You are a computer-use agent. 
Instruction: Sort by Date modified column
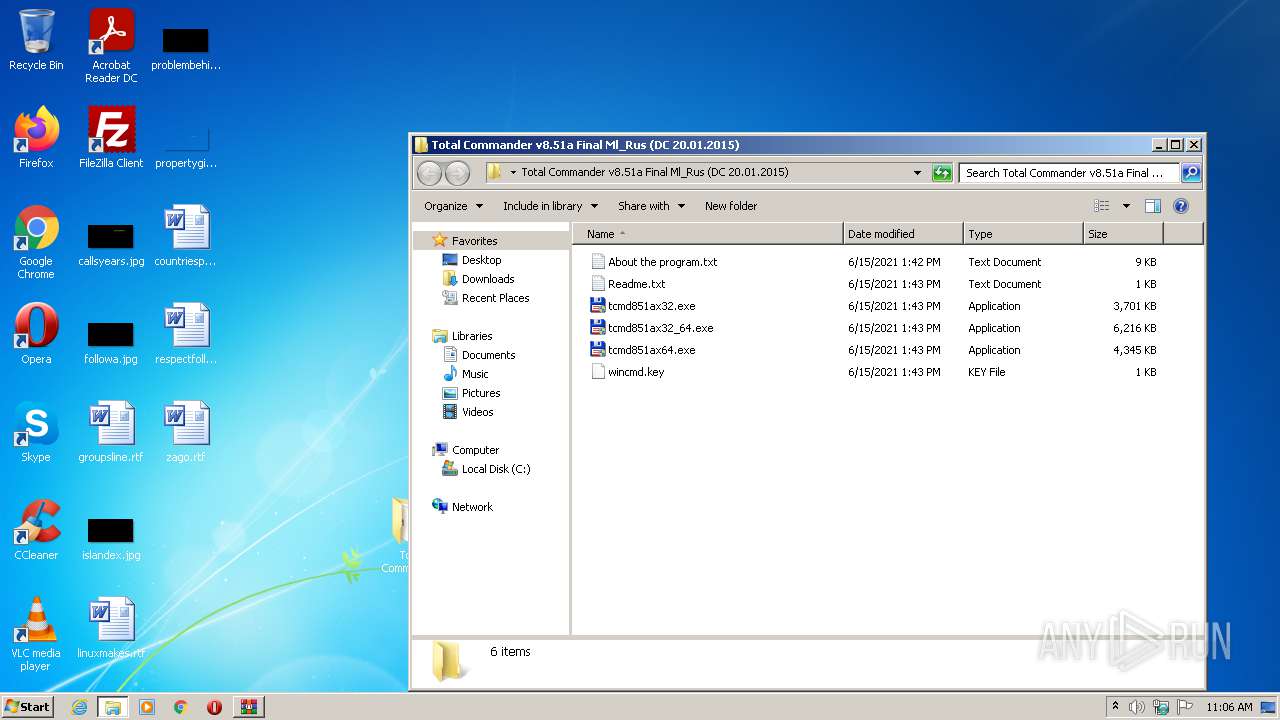[x=903, y=234]
